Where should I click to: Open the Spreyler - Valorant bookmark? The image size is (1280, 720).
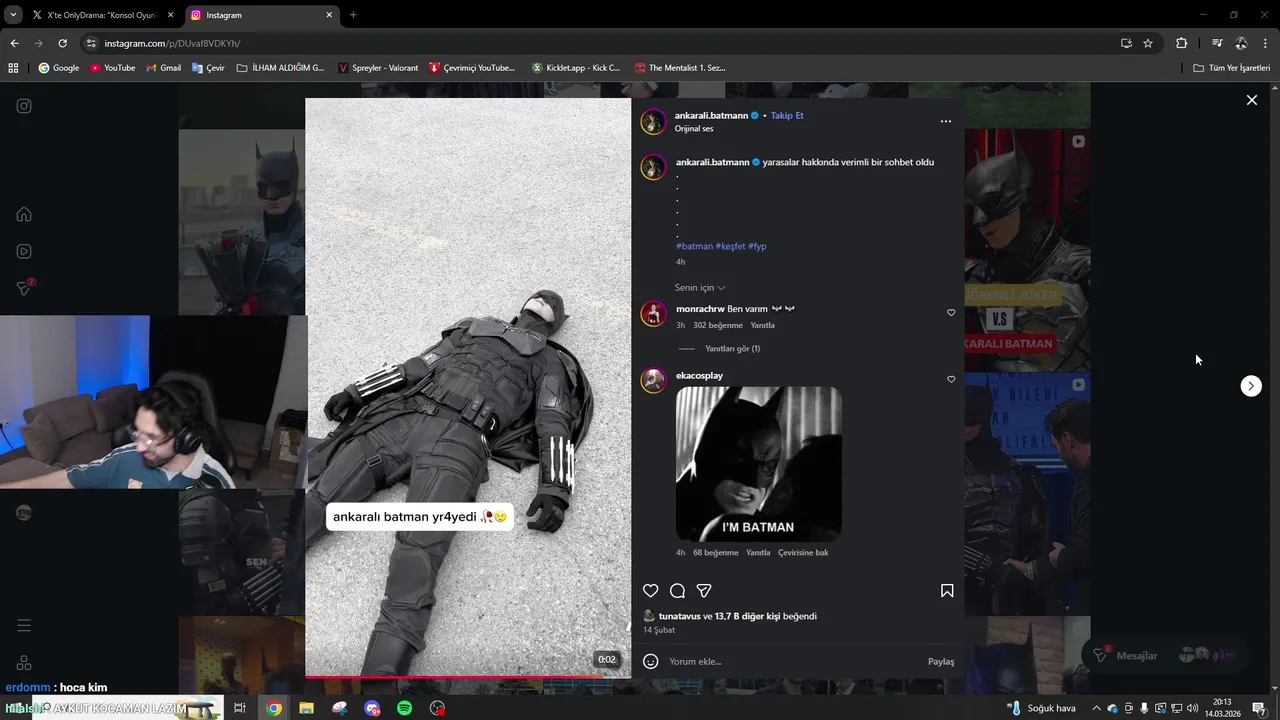point(378,68)
